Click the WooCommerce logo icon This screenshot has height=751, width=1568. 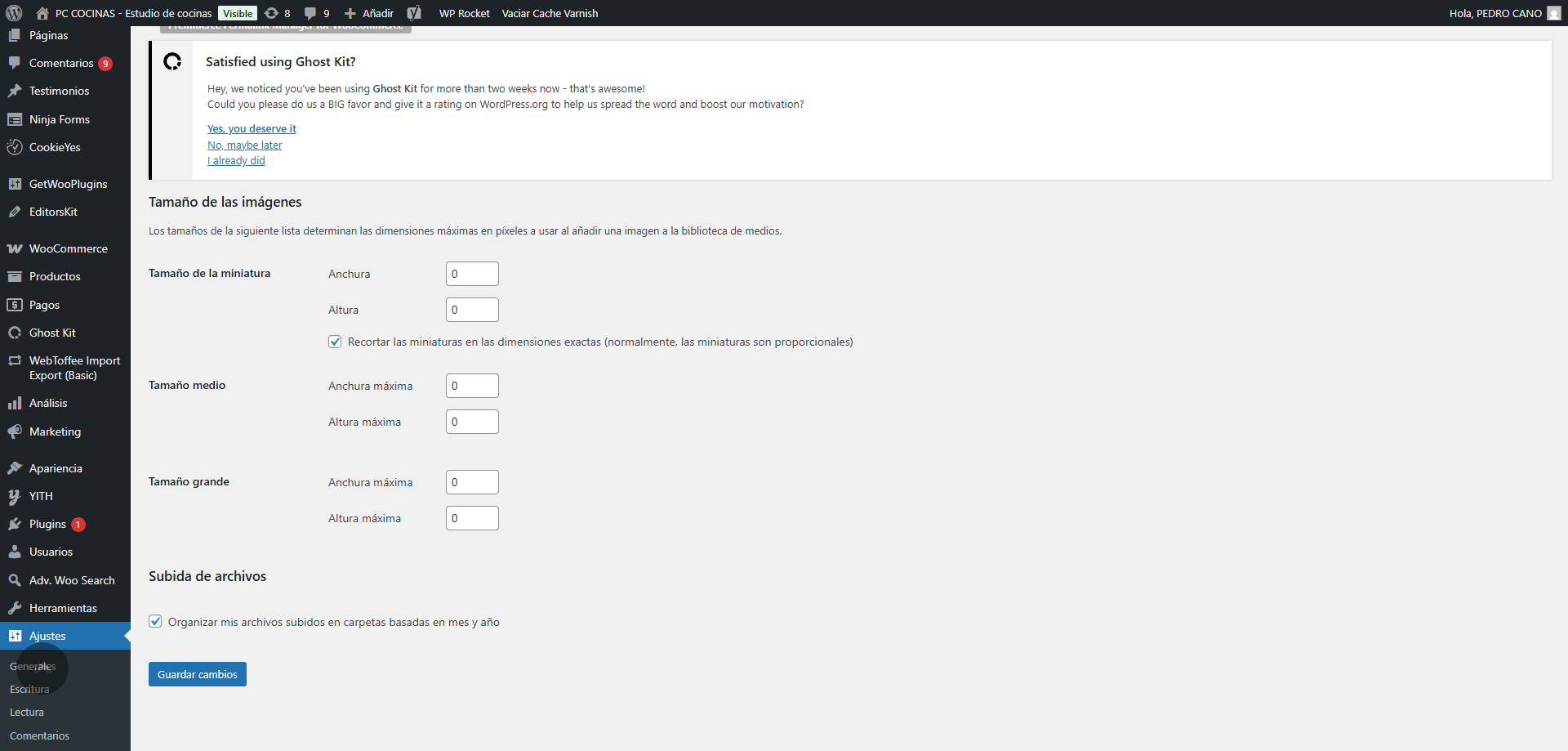pyautogui.click(x=15, y=248)
